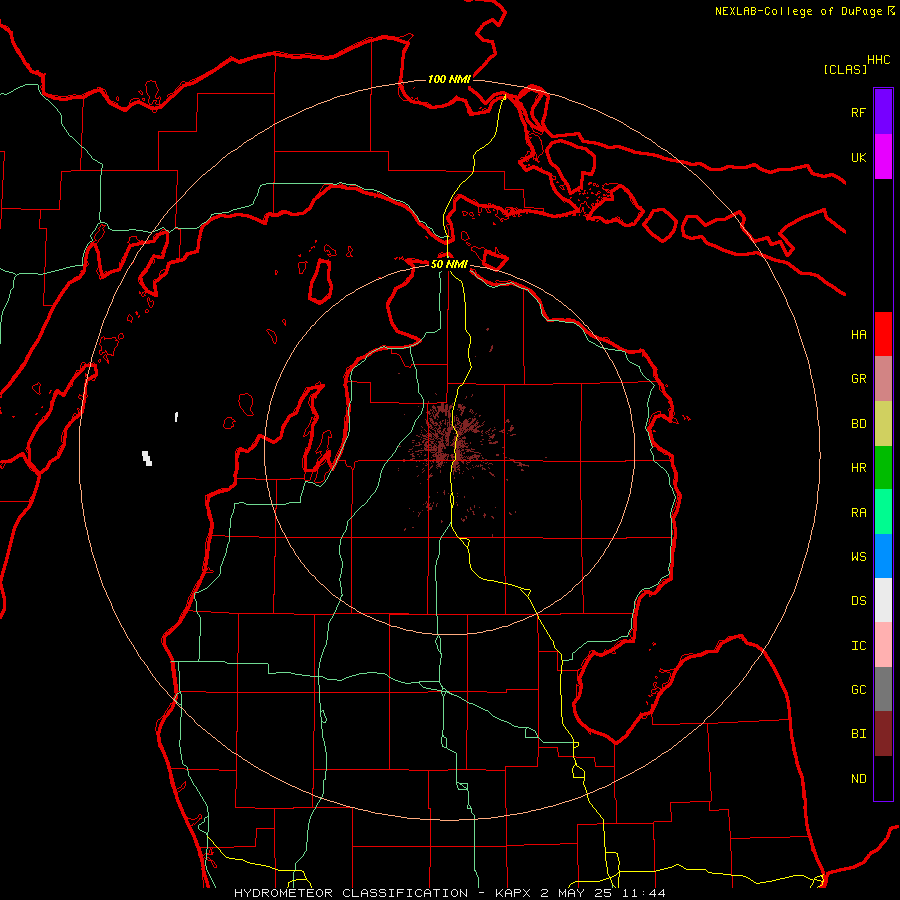Viewport: 900px width, 900px height.
Task: Click the HA legend label
Action: coord(858,334)
